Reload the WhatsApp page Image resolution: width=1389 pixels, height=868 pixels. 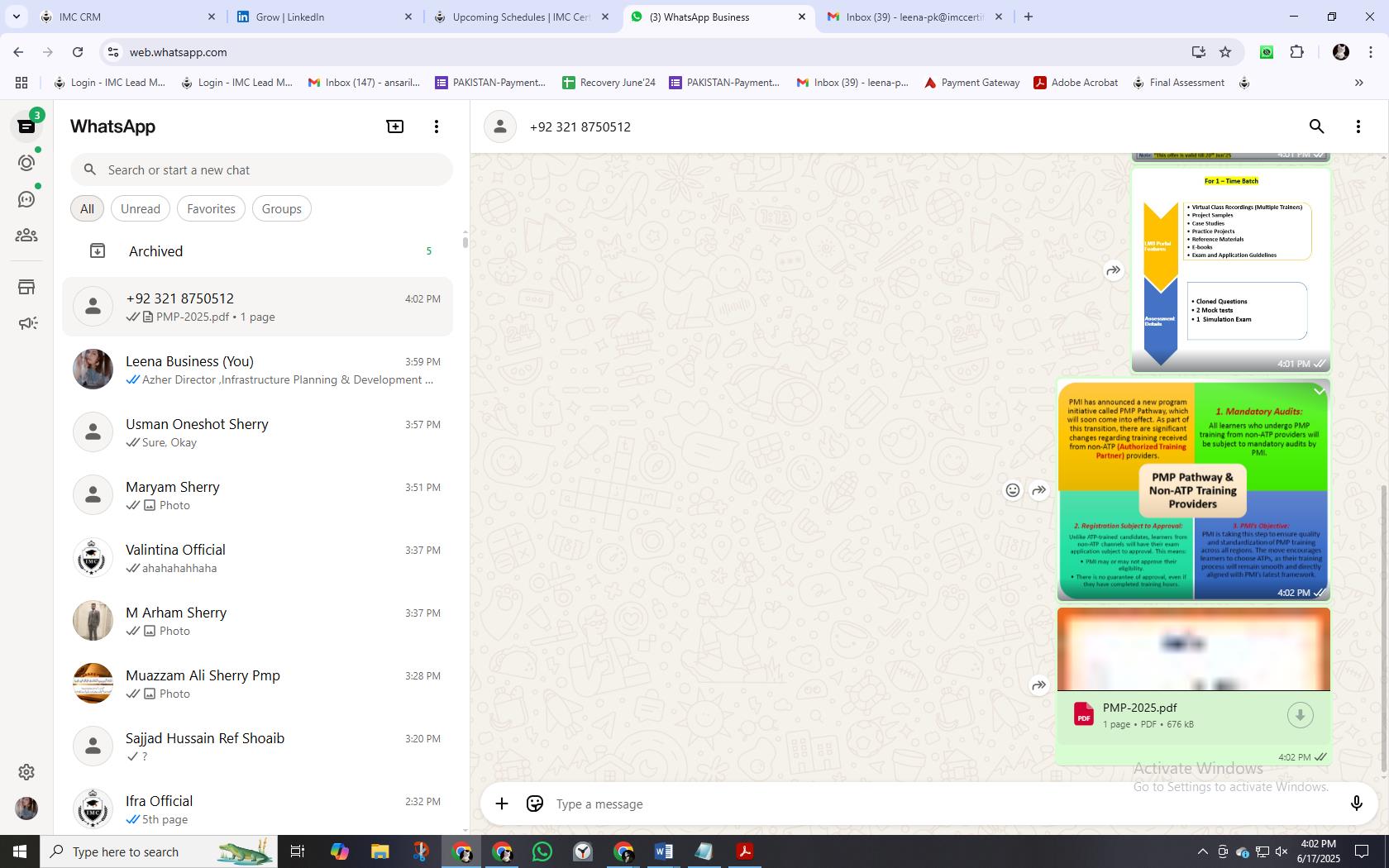pos(78,52)
